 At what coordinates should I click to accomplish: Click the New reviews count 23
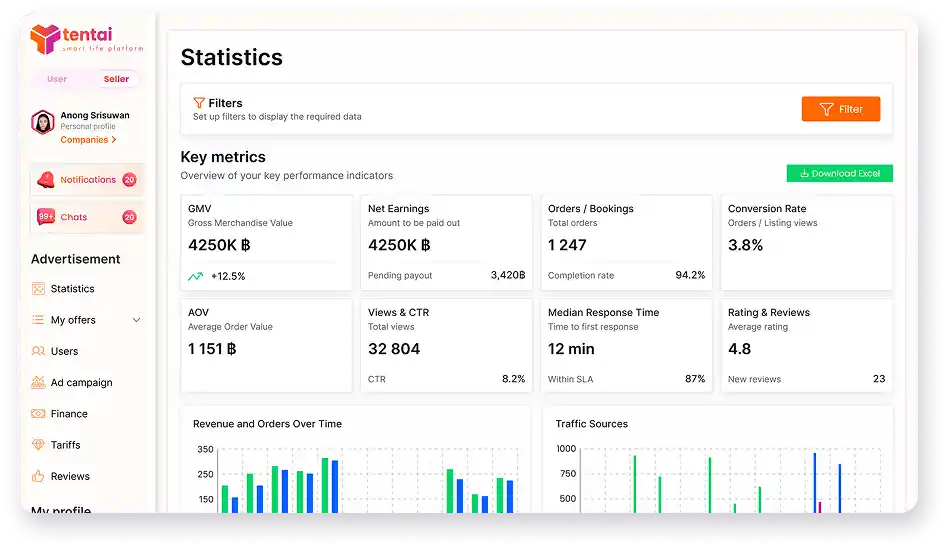(879, 379)
